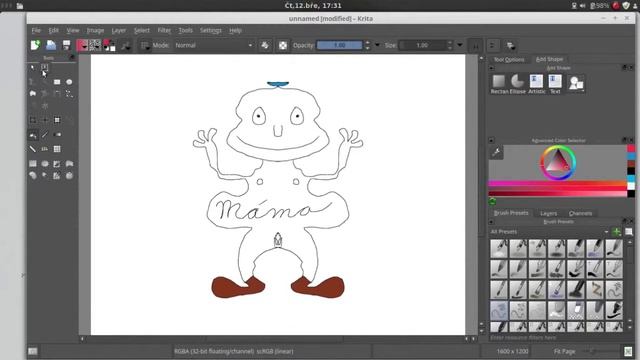Open the workspace chooser dropdown
Screen dimensions: 640x360
point(510,45)
